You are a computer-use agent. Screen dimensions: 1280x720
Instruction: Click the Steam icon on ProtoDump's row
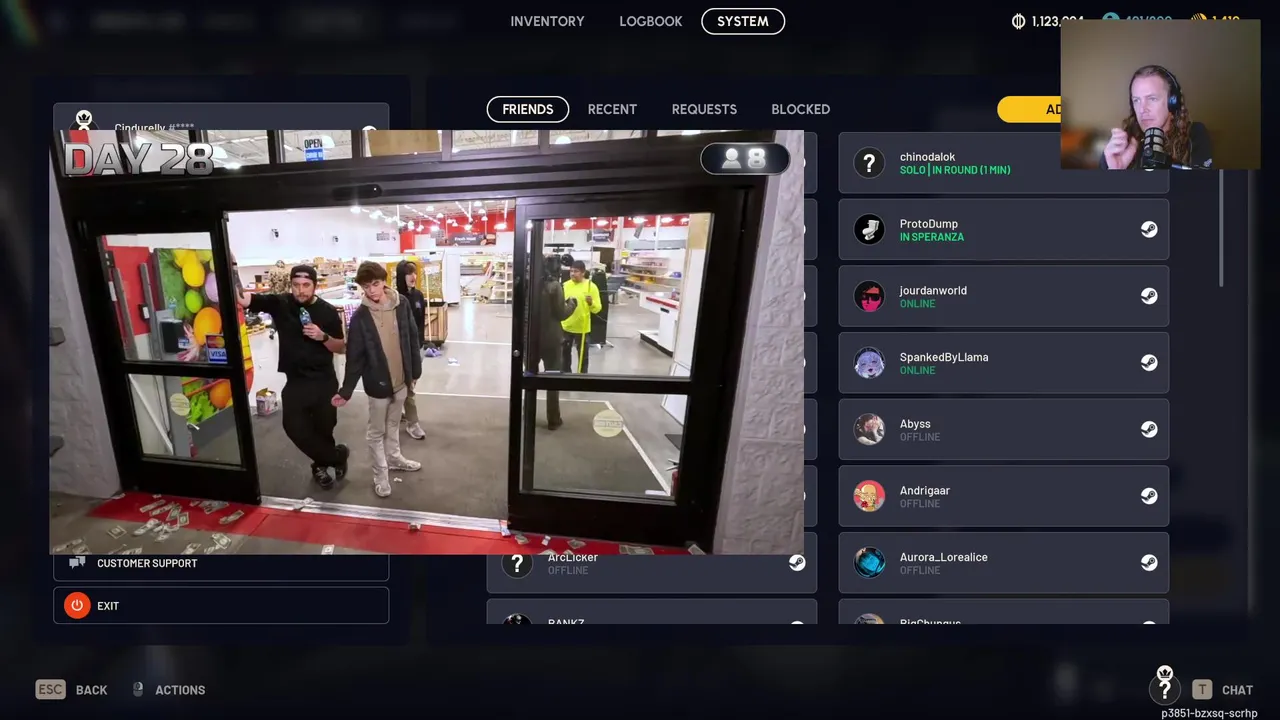click(x=1149, y=230)
